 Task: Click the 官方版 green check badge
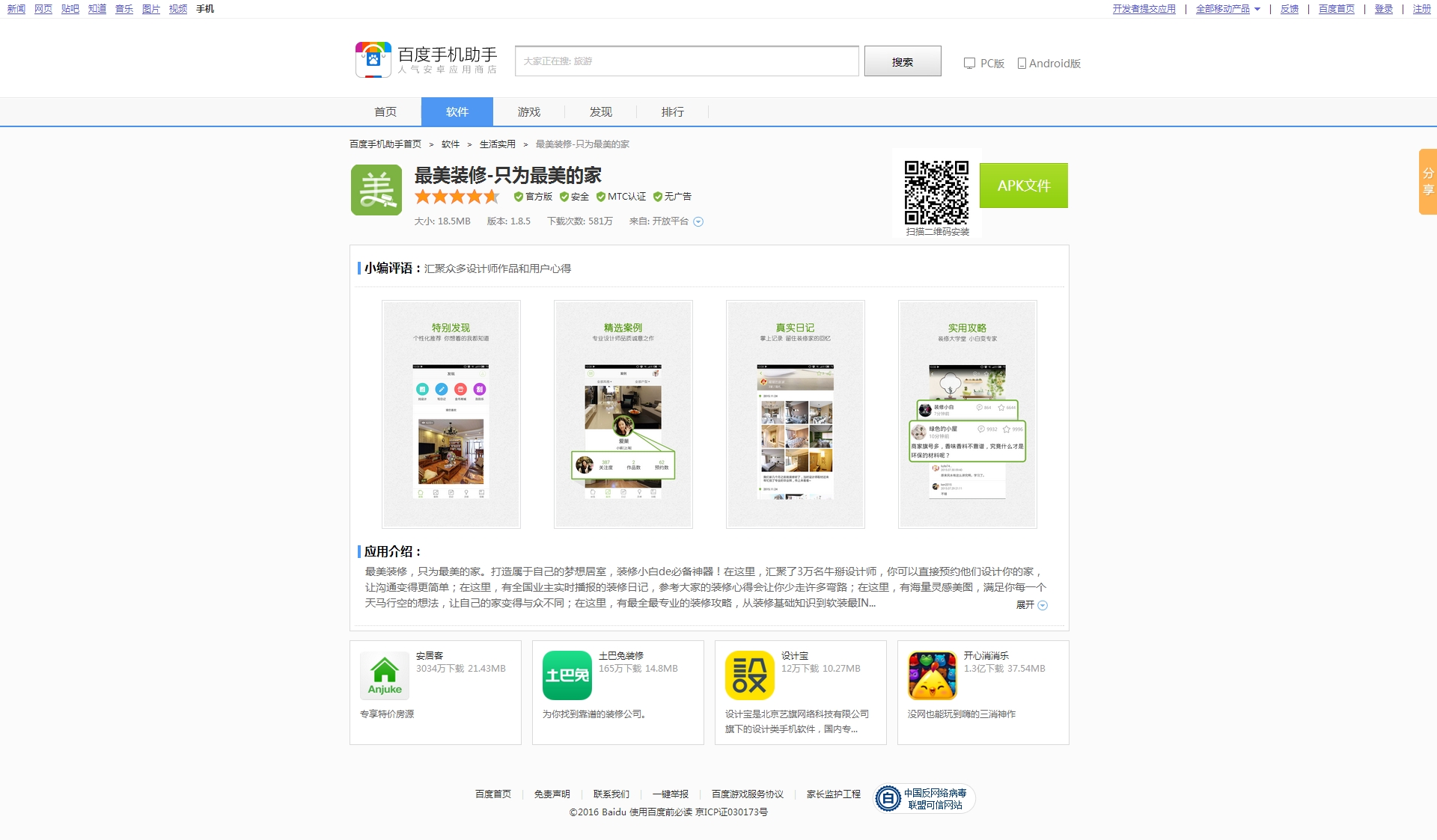tap(533, 197)
